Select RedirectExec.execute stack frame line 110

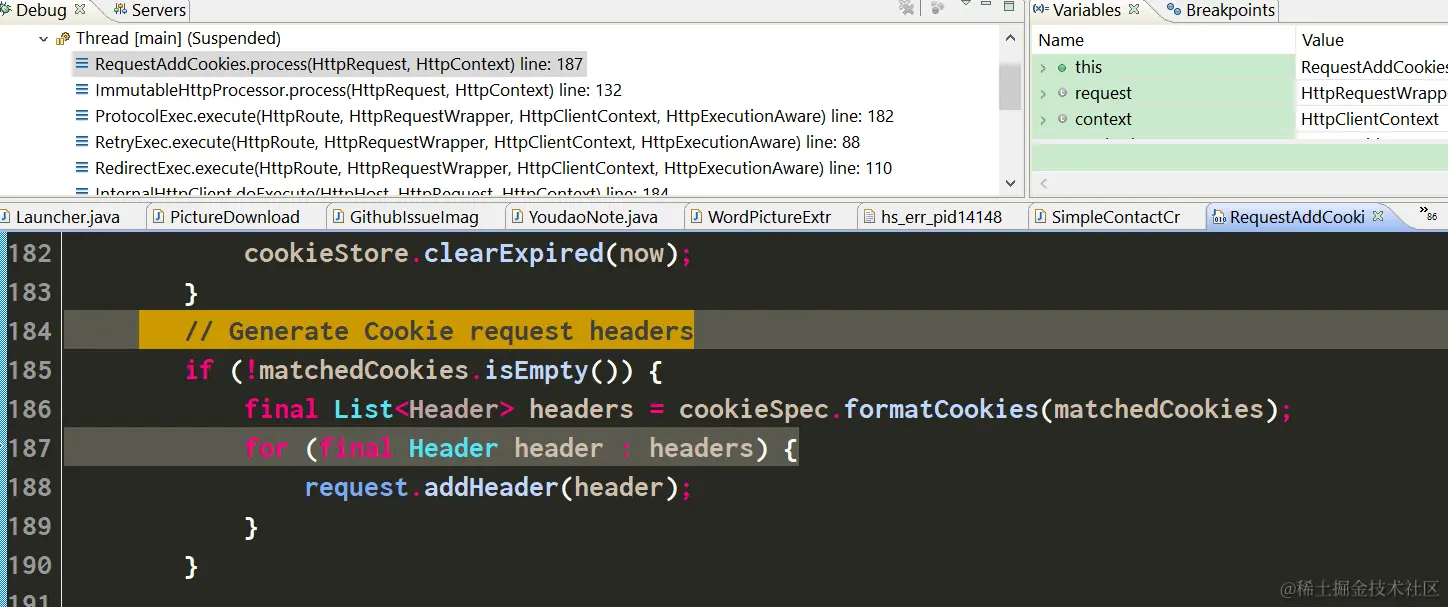coord(493,168)
